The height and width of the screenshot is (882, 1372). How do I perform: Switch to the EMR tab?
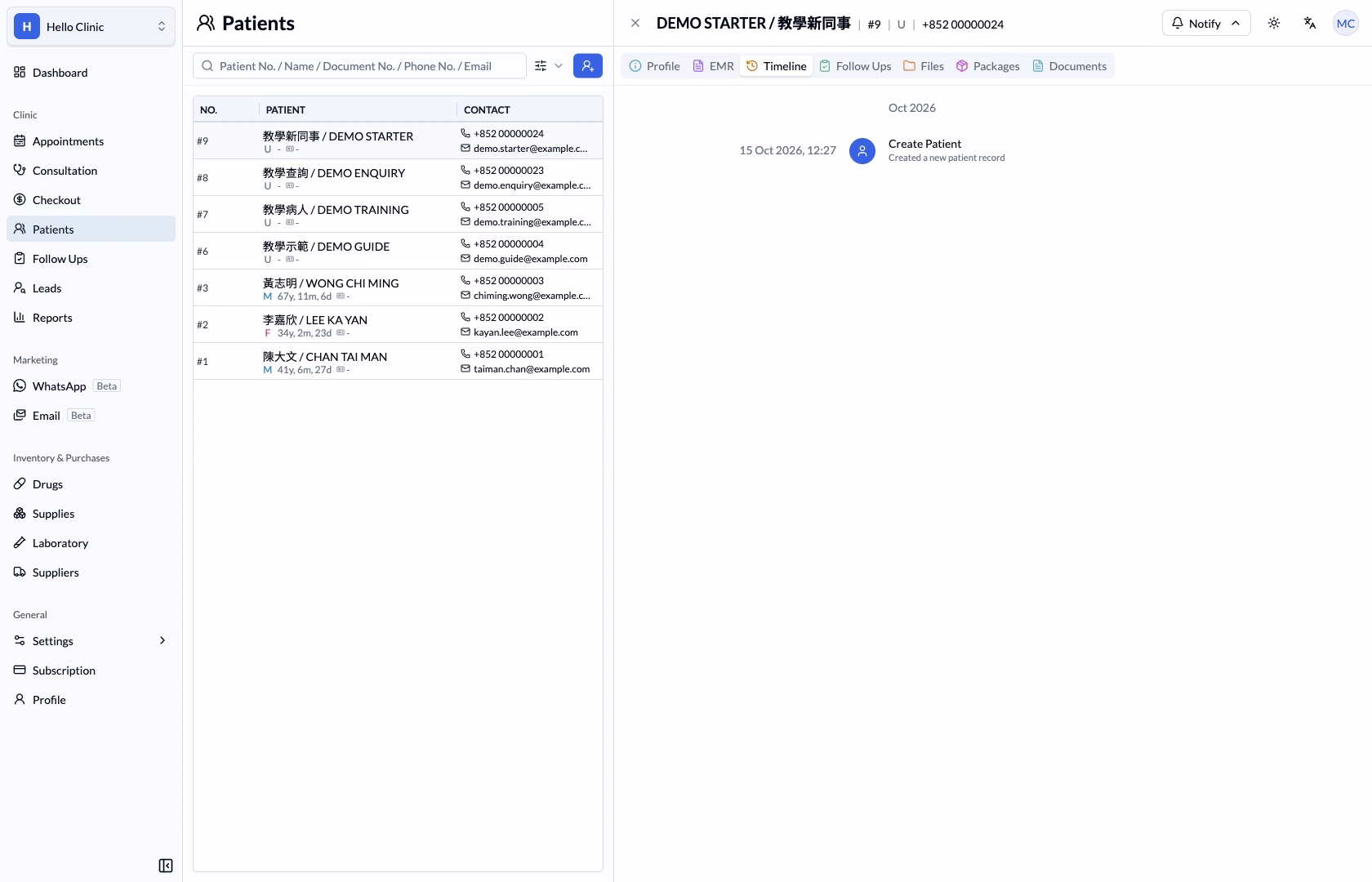(x=713, y=66)
